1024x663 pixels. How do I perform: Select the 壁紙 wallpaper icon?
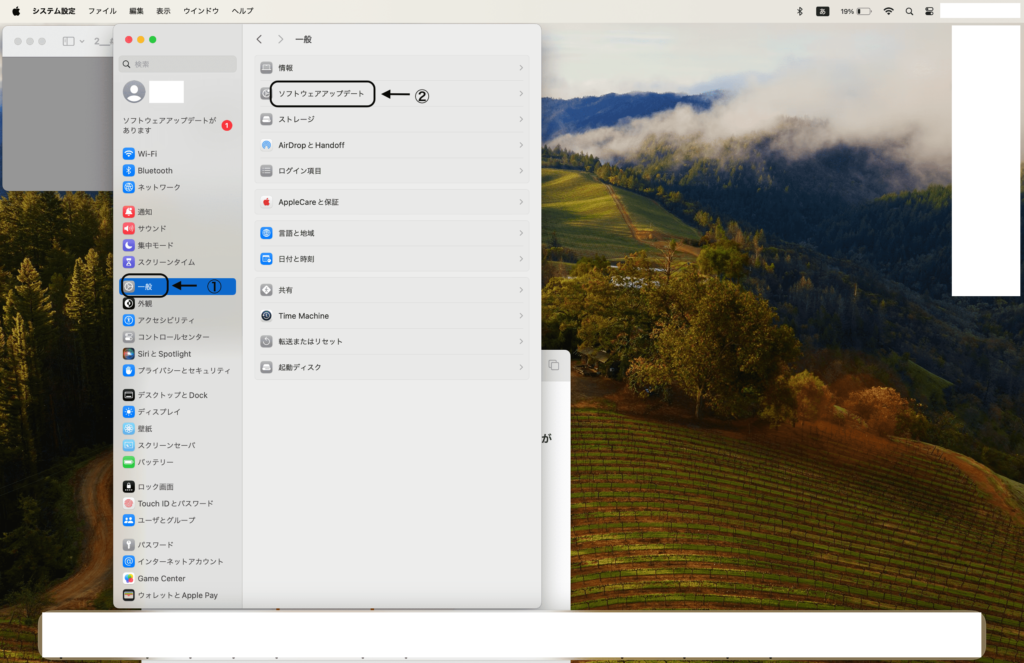[x=129, y=429]
